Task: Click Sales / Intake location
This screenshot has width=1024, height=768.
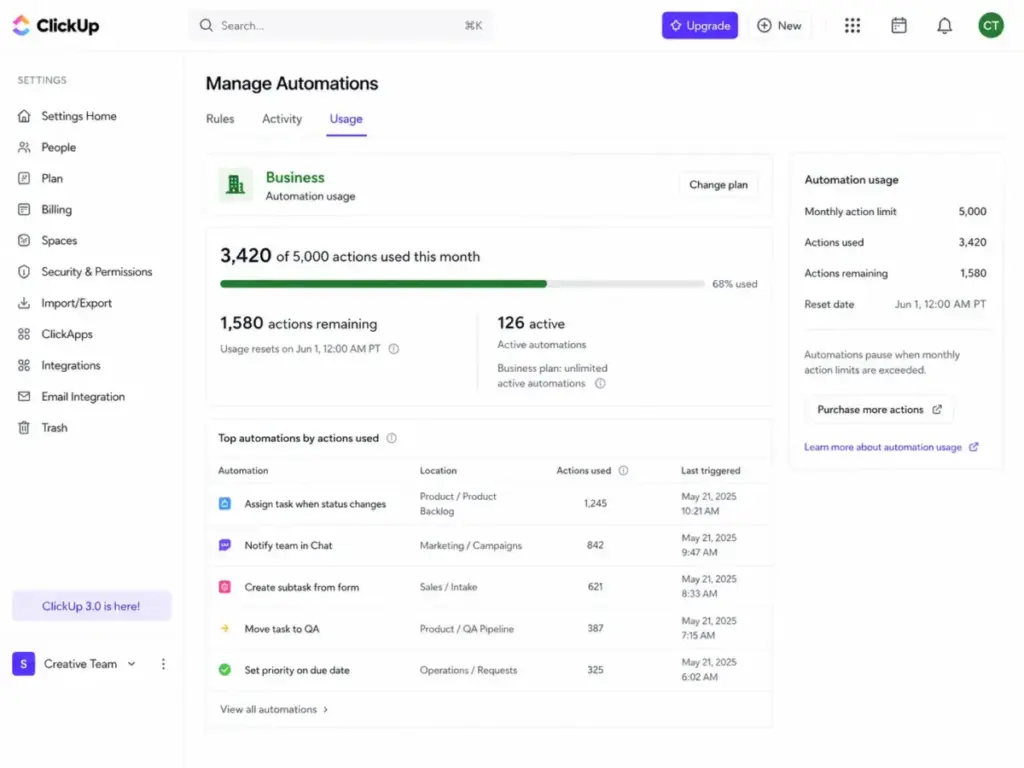Action: (x=449, y=587)
